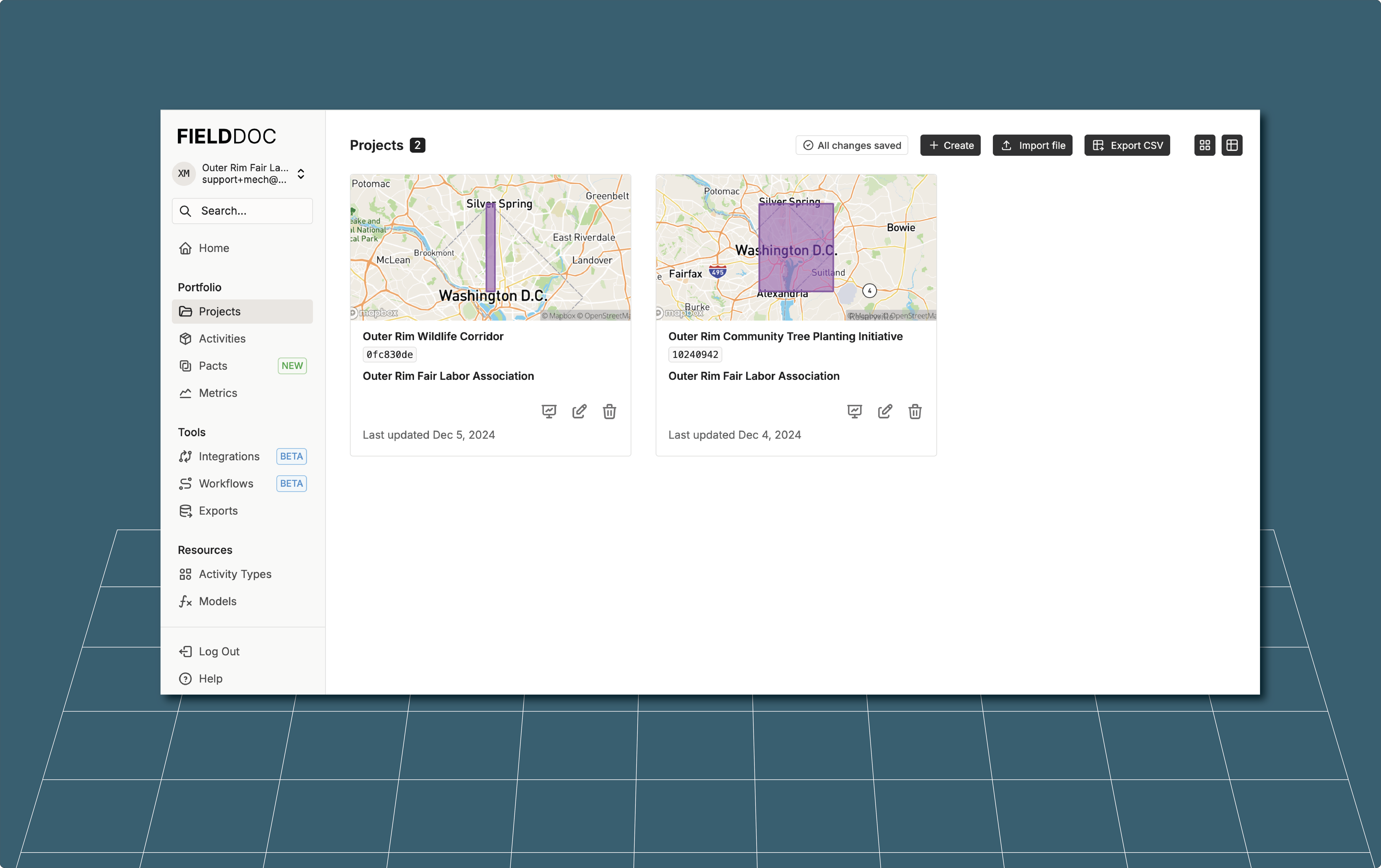The width and height of the screenshot is (1381, 868).
Task: Click the Activities cube icon
Action: [x=185, y=339]
